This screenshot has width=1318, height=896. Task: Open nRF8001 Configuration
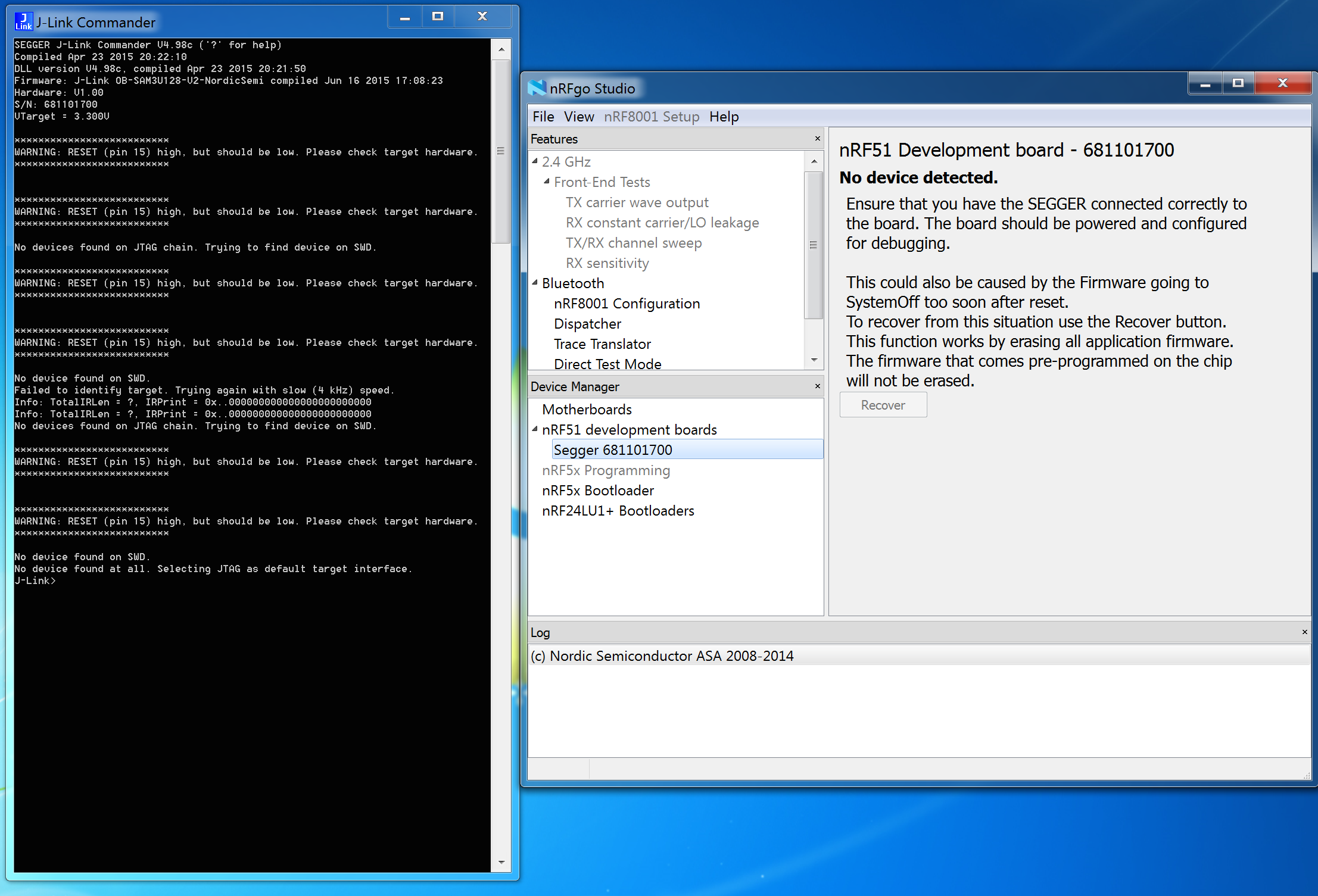click(x=627, y=304)
